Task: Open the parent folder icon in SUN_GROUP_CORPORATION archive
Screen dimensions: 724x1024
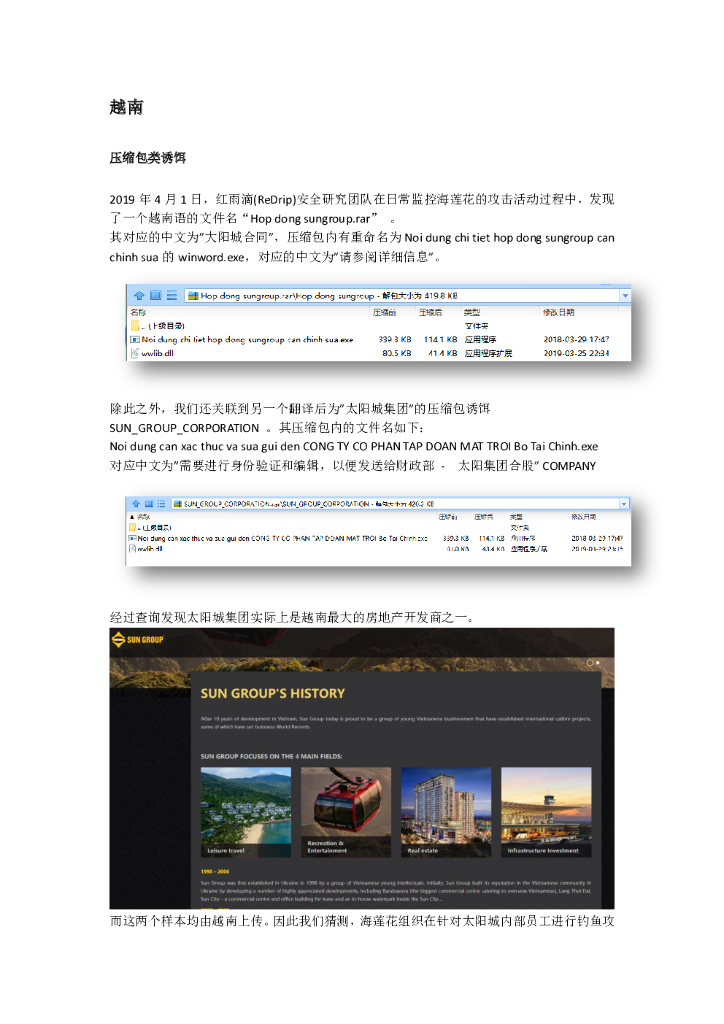Action: [133, 528]
